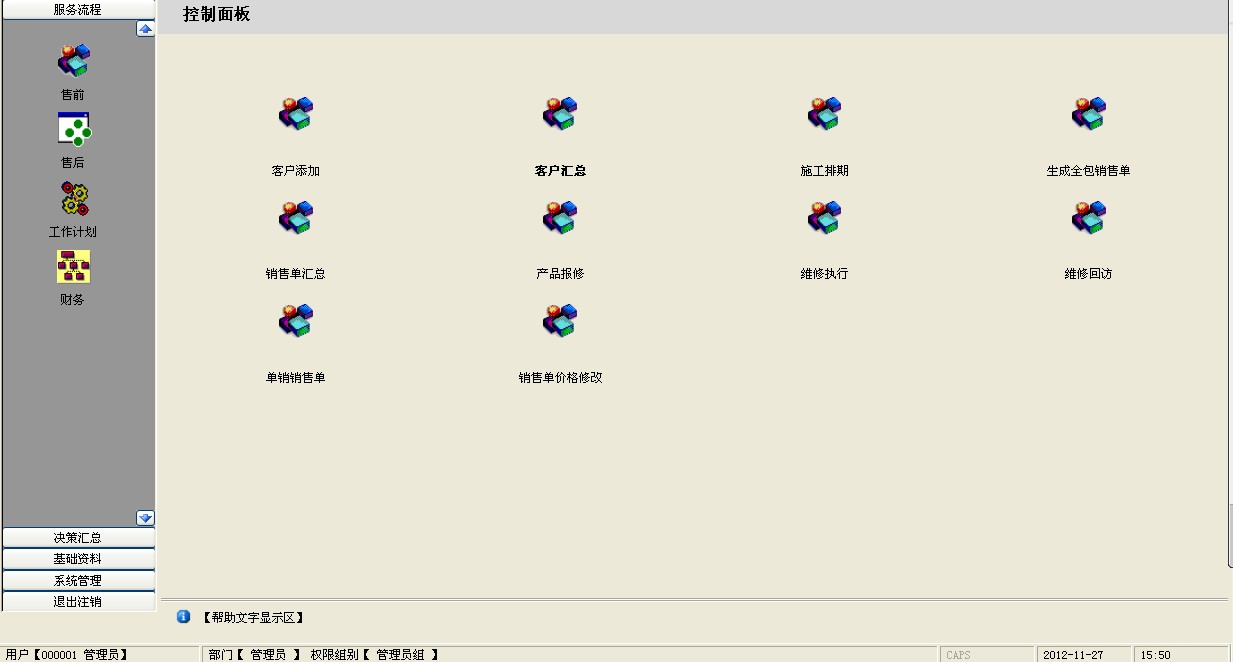Click the 财务 label in sidebar
This screenshot has height=662, width=1233.
73,300
